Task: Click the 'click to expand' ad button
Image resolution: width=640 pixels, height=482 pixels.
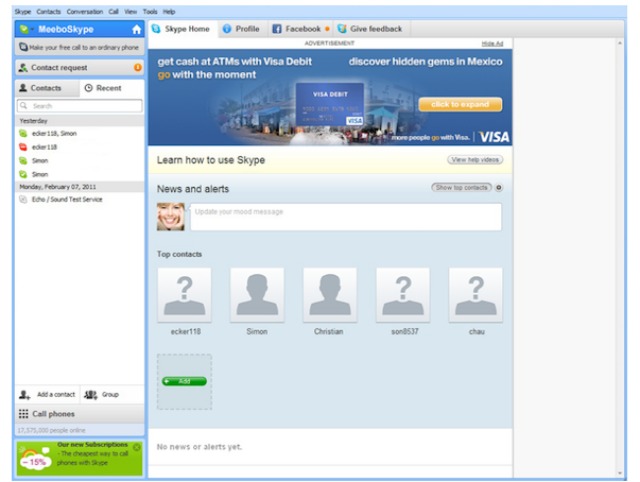Action: click(x=460, y=104)
